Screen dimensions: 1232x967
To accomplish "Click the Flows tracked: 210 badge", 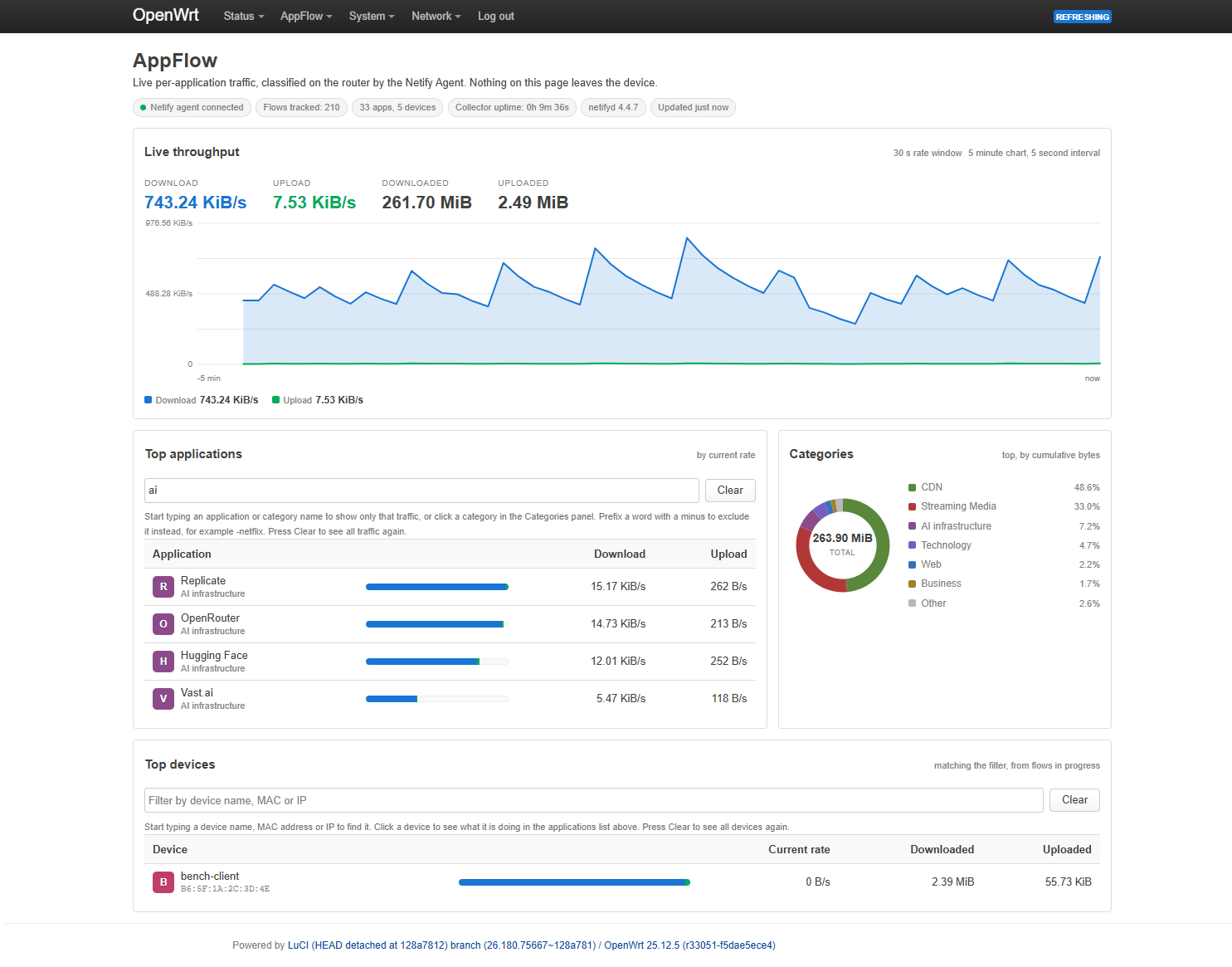I will (302, 108).
